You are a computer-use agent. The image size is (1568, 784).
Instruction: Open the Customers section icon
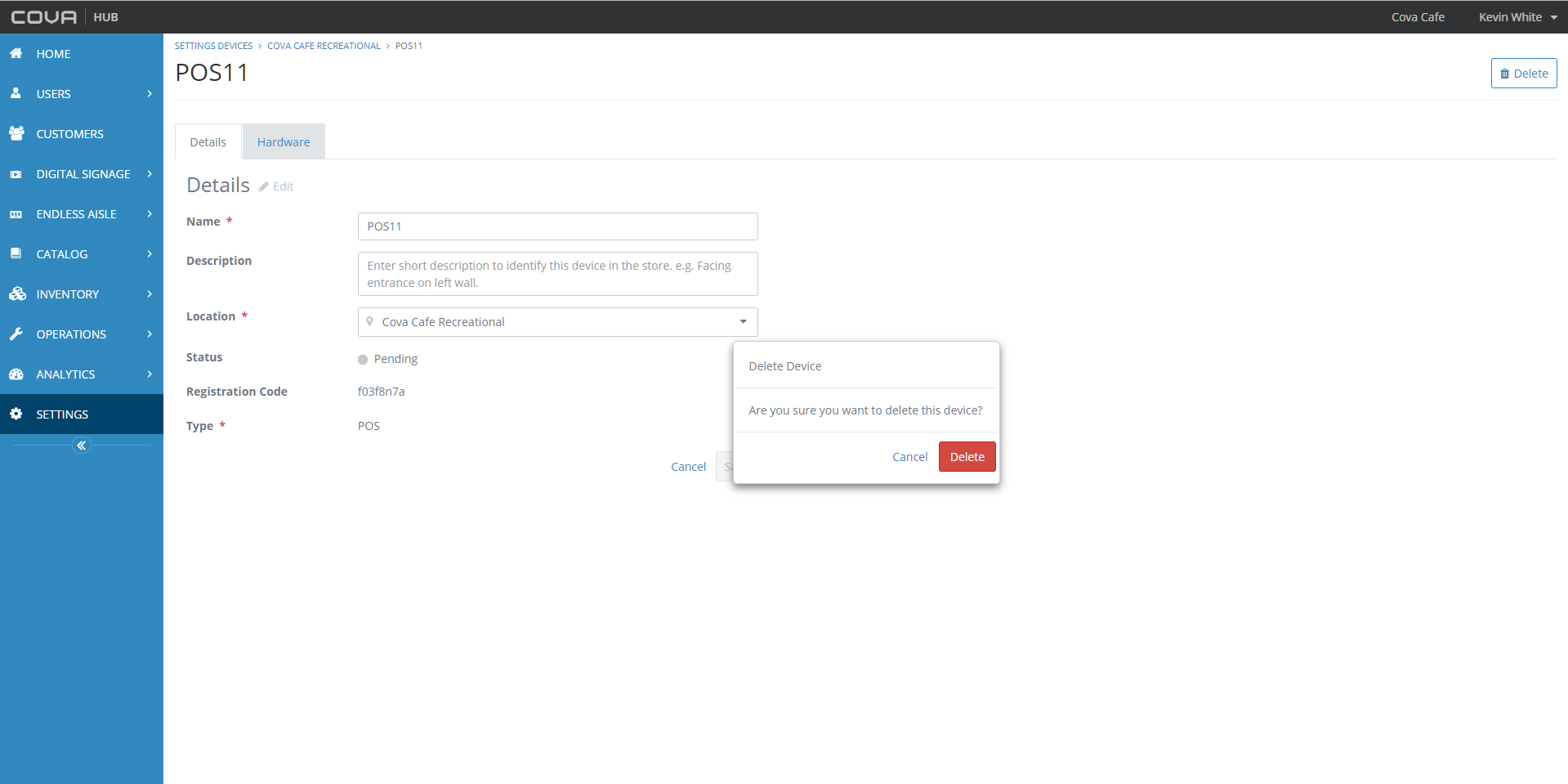pyautogui.click(x=17, y=133)
